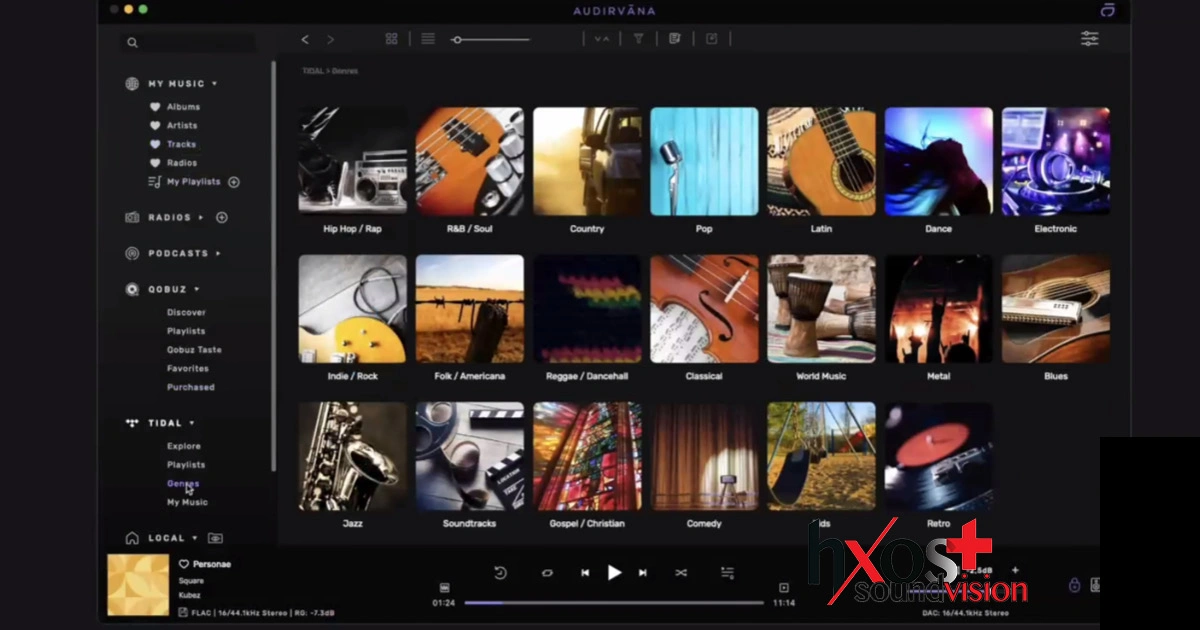Open Qobuz Discover page
The width and height of the screenshot is (1200, 630).
pyautogui.click(x=186, y=312)
